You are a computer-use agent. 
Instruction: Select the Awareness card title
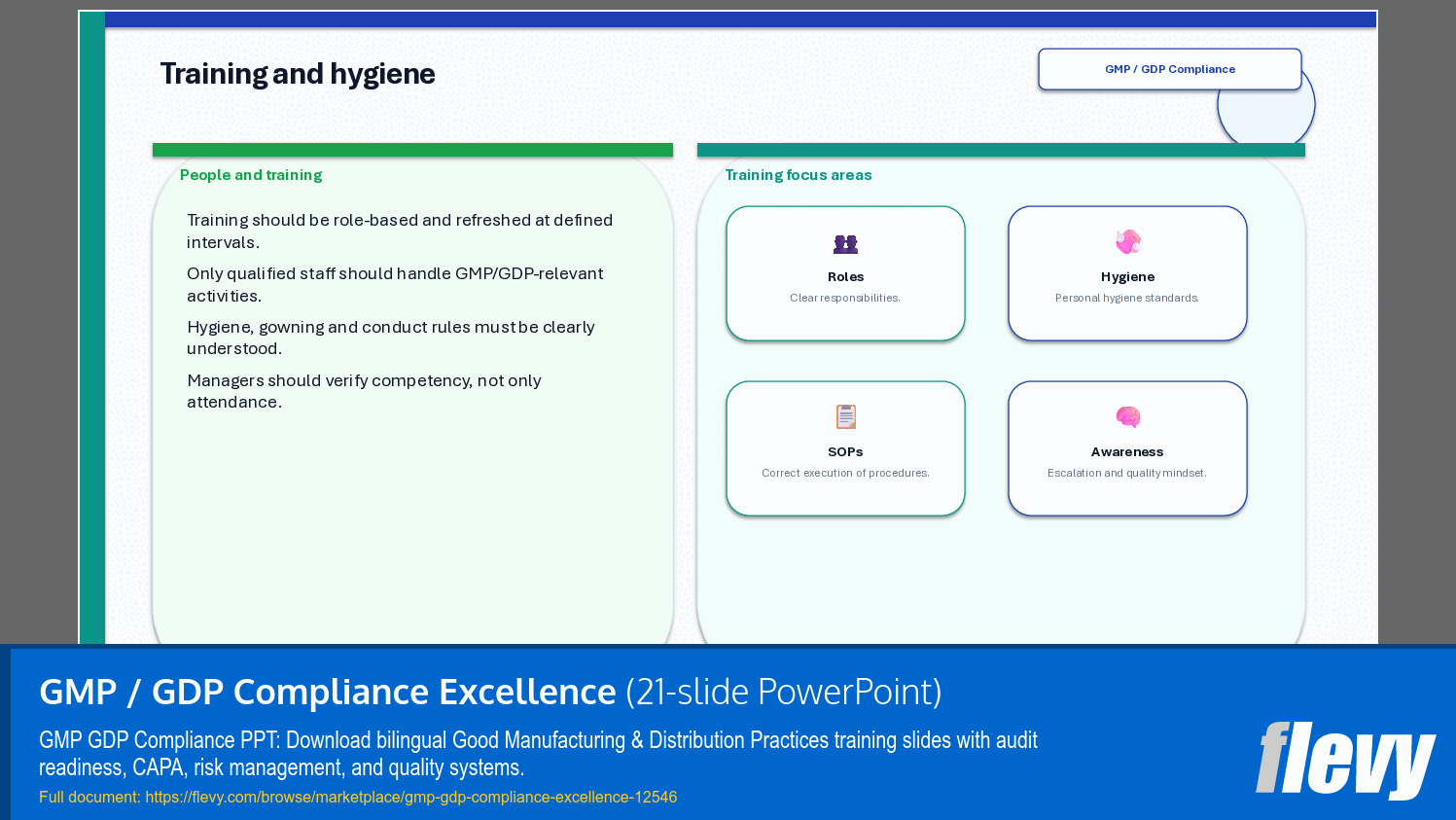(x=1127, y=452)
